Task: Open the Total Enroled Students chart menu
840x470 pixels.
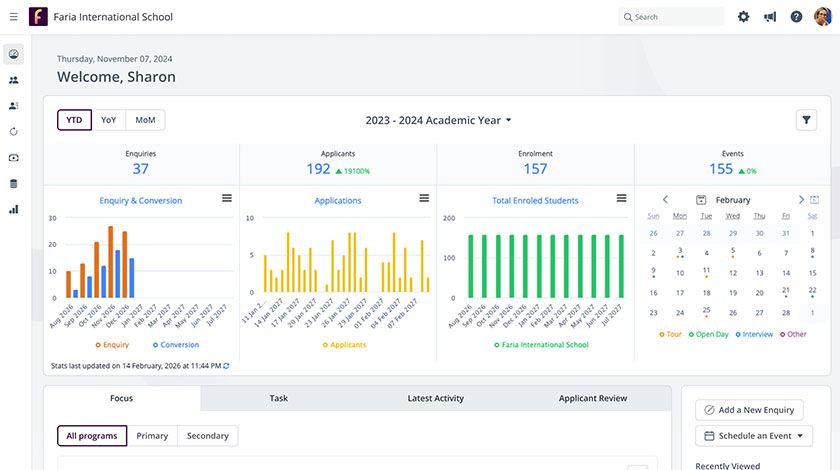Action: click(x=621, y=198)
